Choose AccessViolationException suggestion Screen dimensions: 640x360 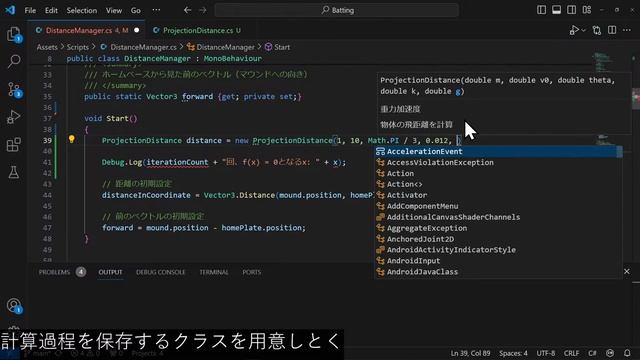point(496,162)
